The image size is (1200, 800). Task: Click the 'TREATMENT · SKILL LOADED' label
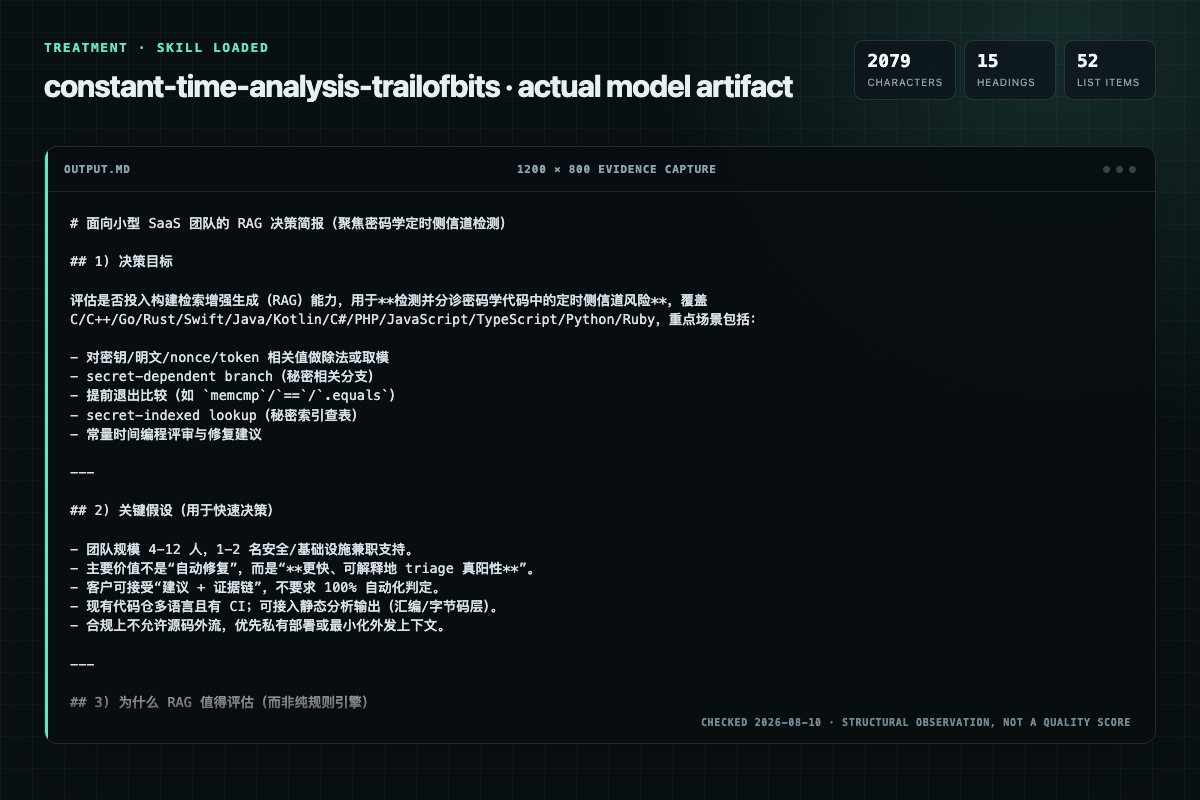click(156, 47)
